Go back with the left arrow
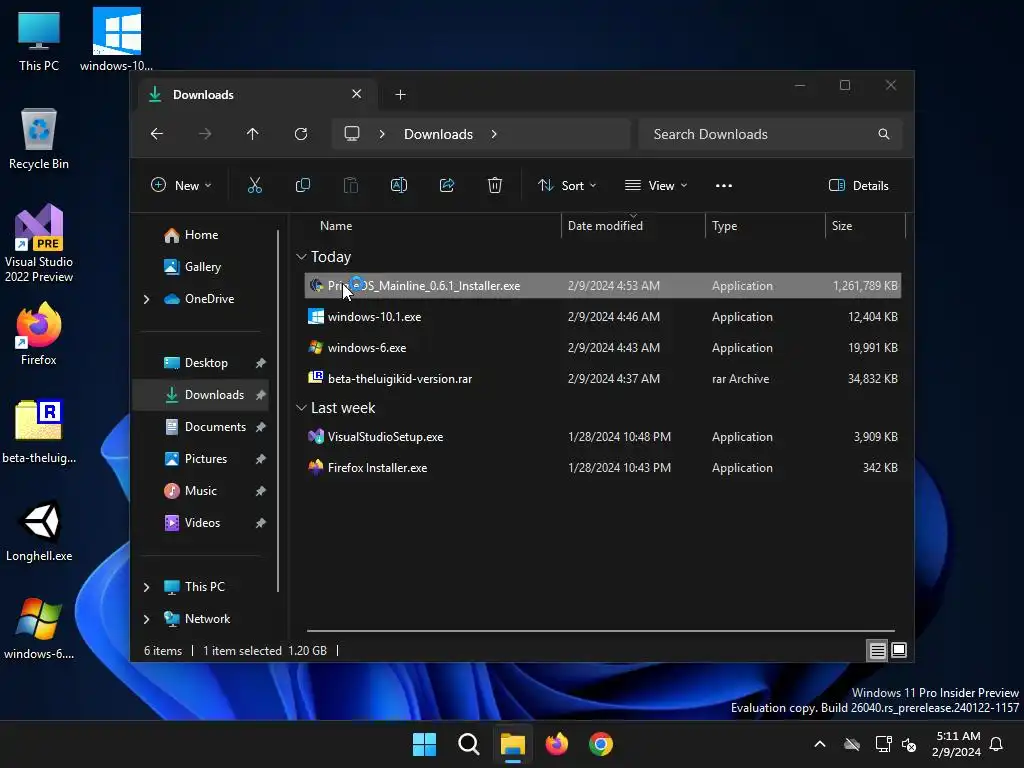1024x768 pixels. (157, 134)
